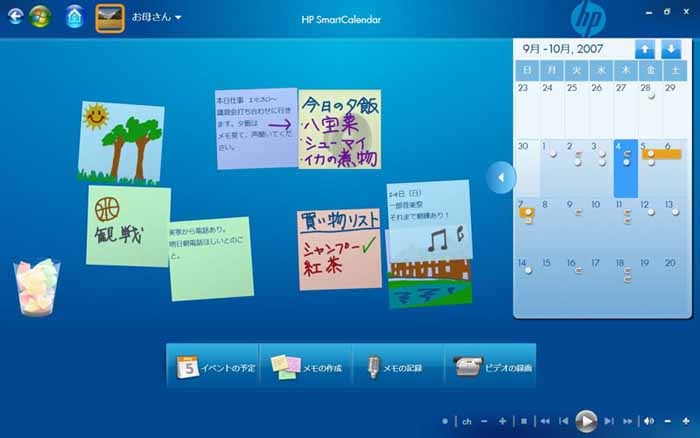Lower volume with the minus button
The image size is (700, 438).
[668, 421]
